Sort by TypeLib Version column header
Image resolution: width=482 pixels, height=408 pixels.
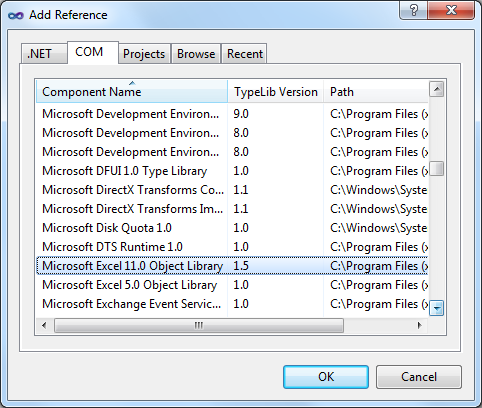tap(276, 91)
